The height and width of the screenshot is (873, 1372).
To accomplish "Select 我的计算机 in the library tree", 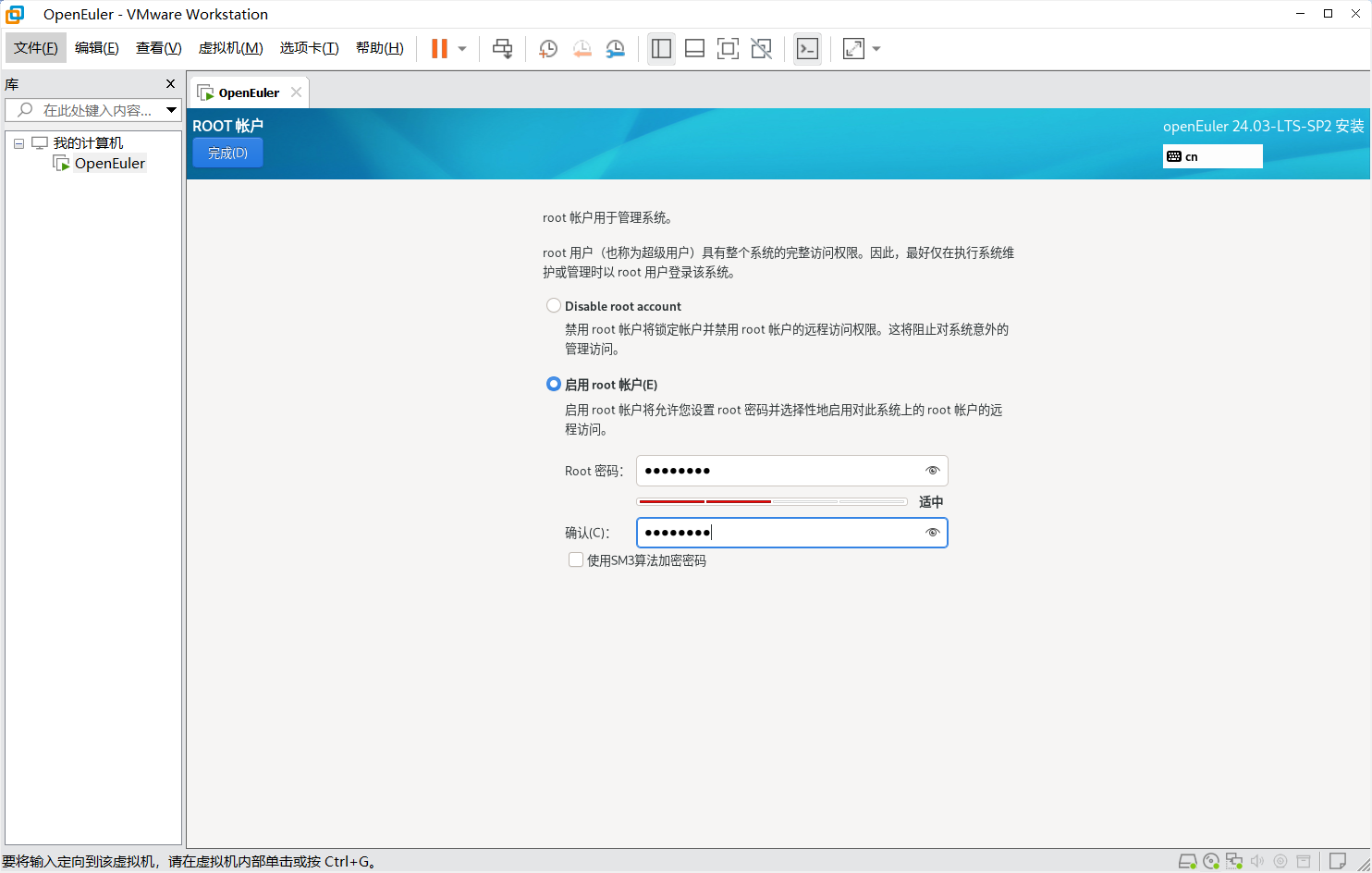I will point(88,143).
